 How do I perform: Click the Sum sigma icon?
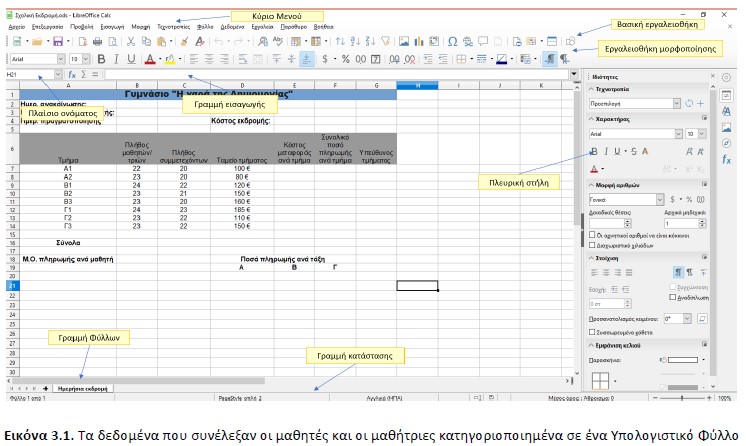pyautogui.click(x=84, y=75)
